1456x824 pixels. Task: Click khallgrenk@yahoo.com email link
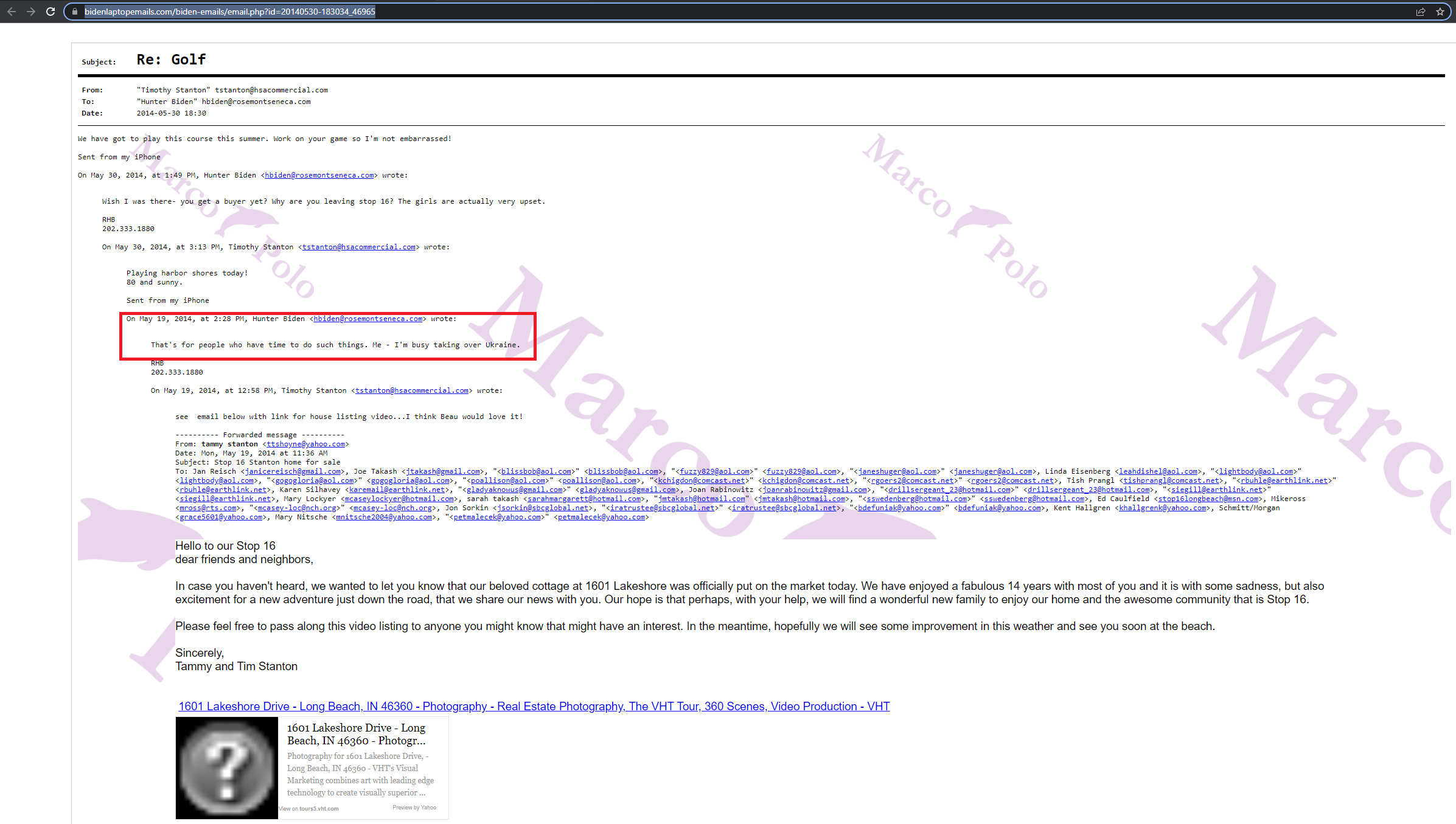(x=1162, y=508)
